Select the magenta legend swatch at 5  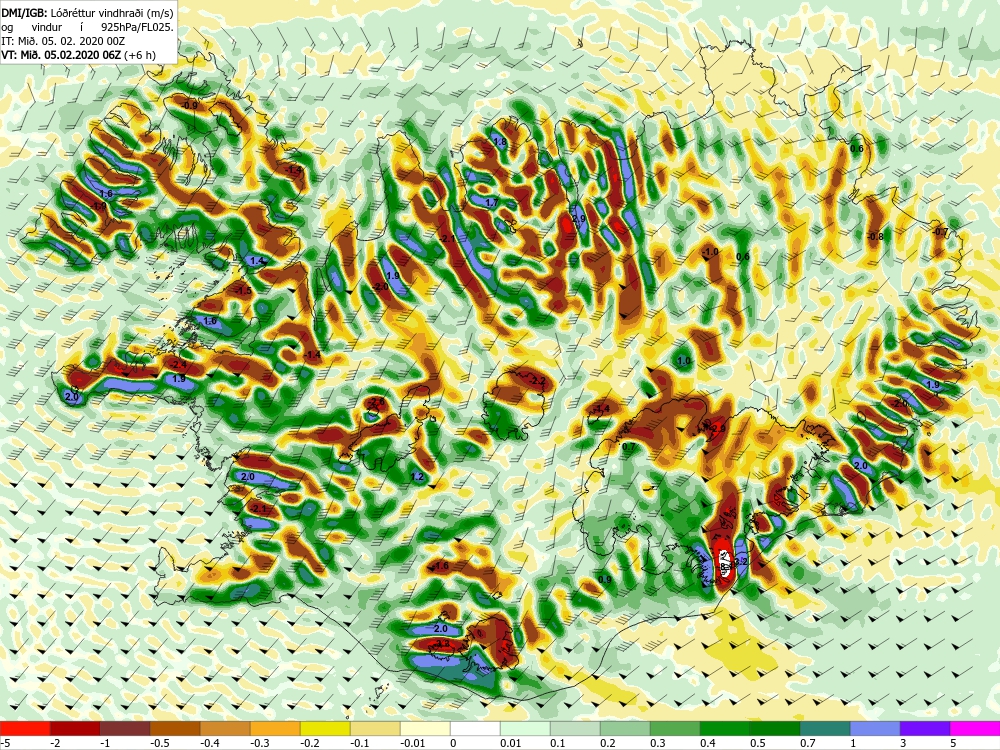click(x=975, y=728)
